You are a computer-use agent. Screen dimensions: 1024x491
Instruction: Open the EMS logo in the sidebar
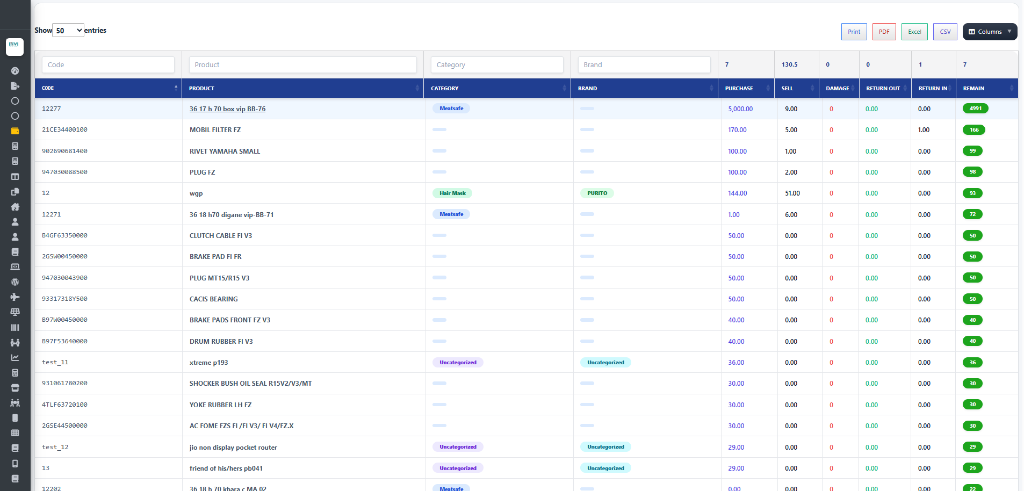[15, 46]
